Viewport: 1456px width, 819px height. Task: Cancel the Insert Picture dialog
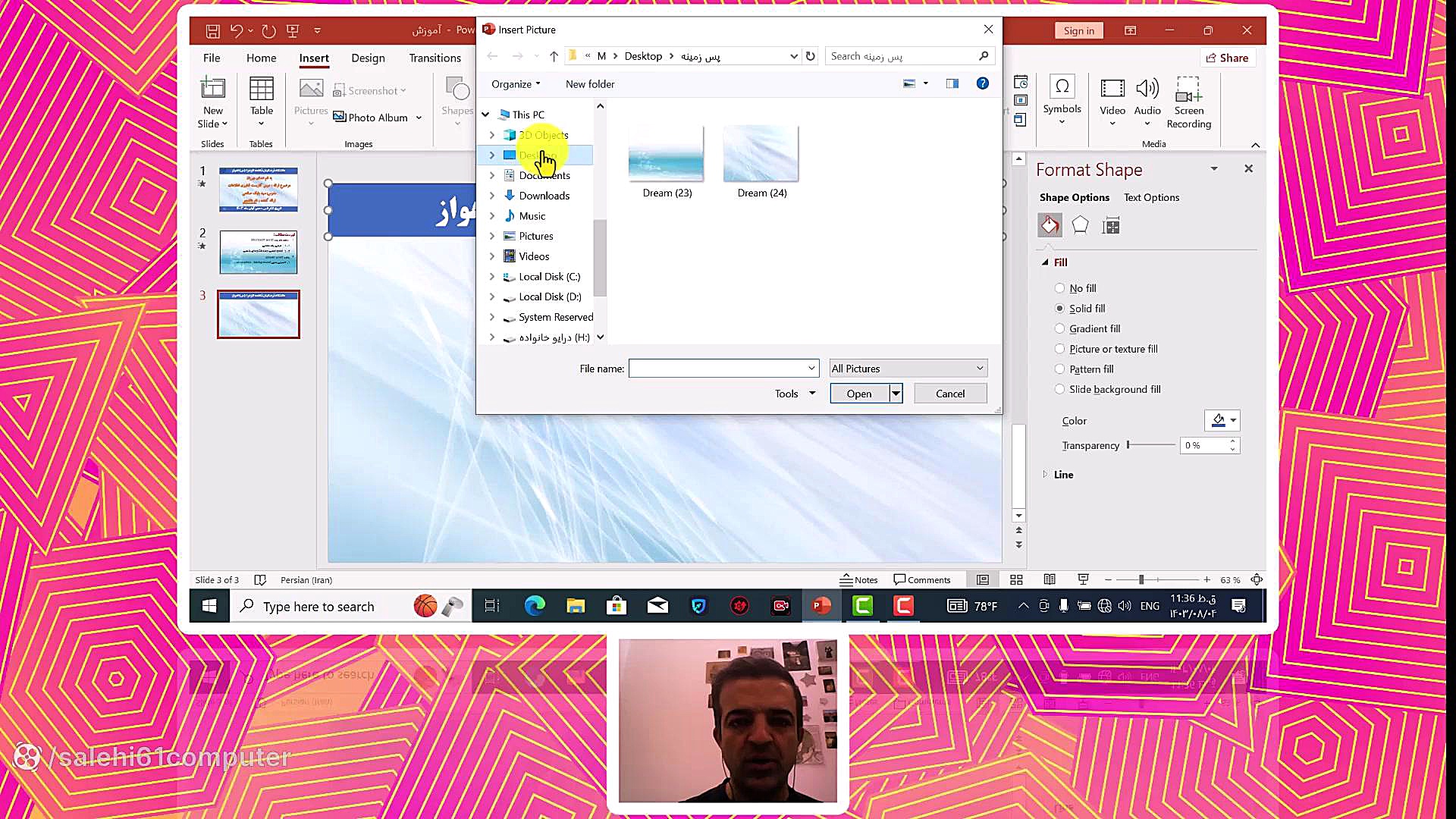(950, 394)
